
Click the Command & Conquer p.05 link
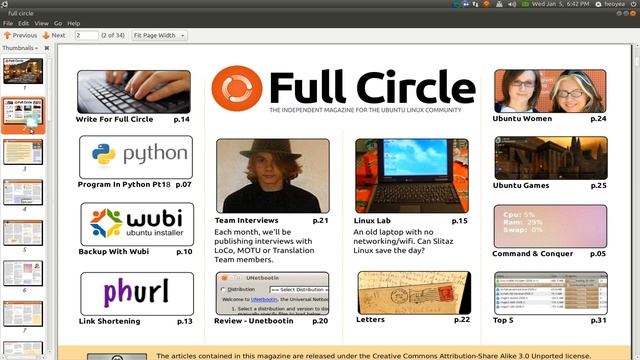click(549, 253)
